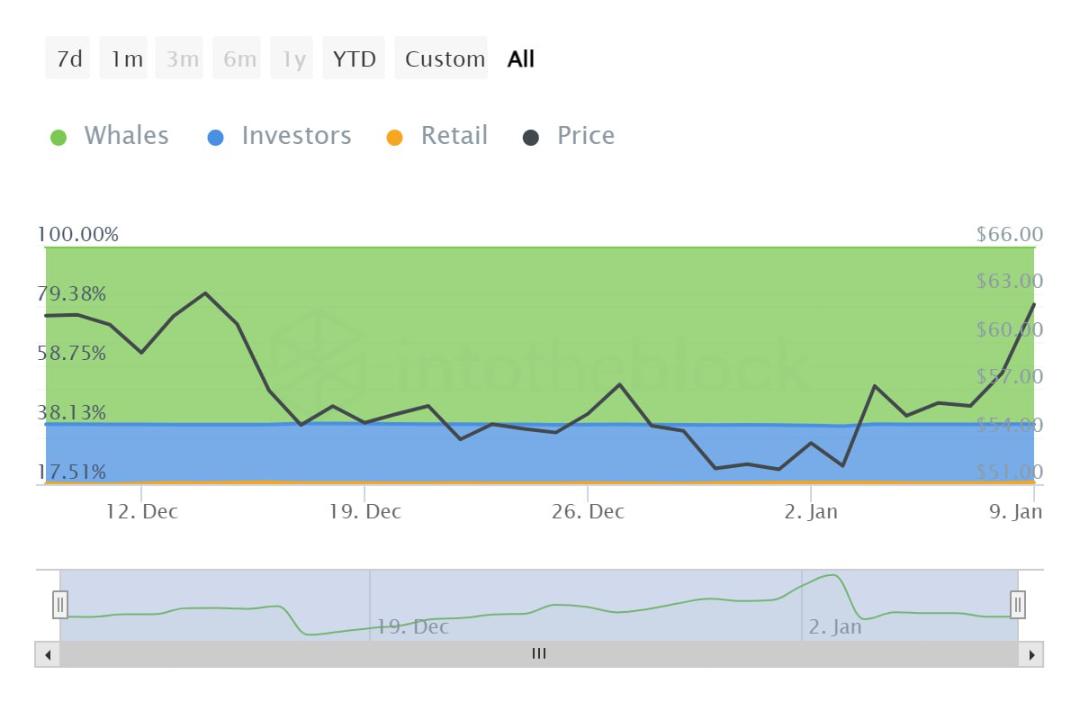This screenshot has width=1080, height=720.
Task: Click the dark Price legend dot
Action: click(531, 138)
